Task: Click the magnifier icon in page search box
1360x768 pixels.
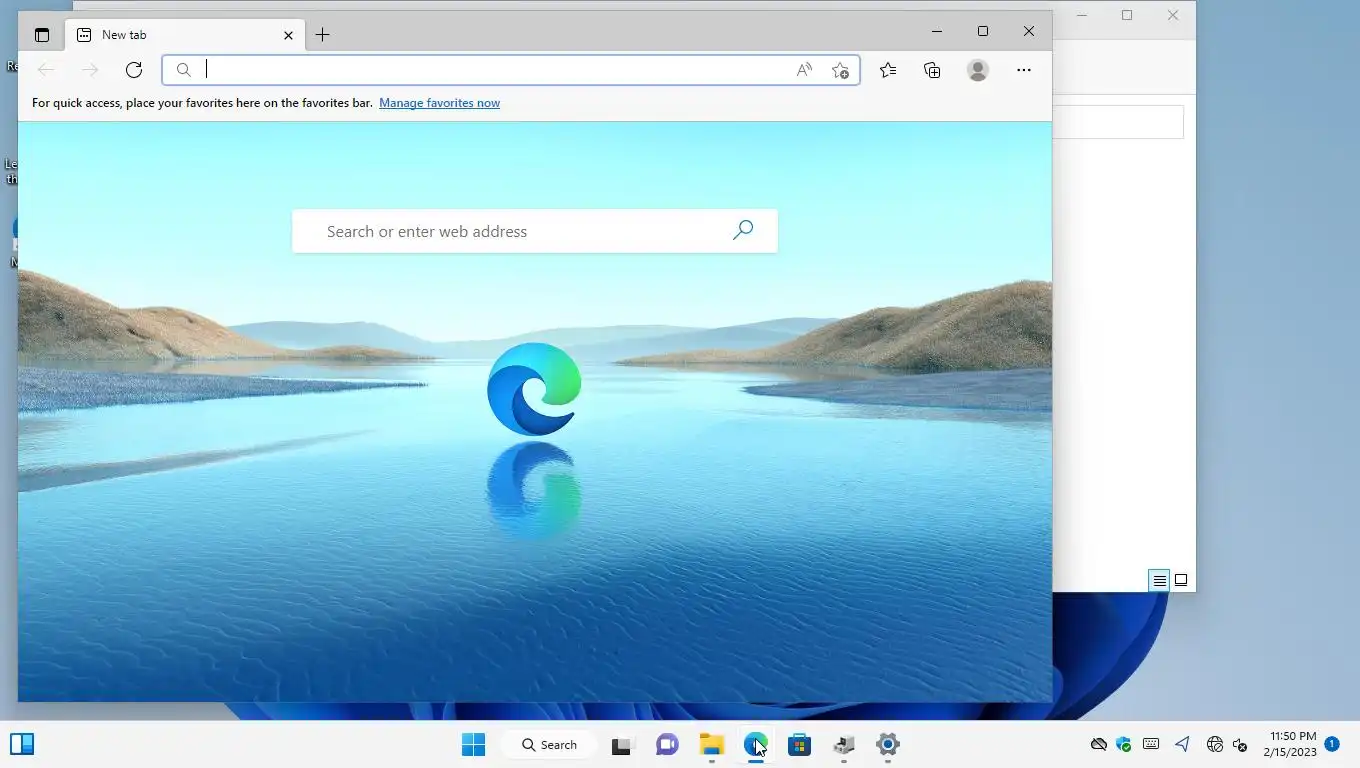Action: [x=743, y=231]
